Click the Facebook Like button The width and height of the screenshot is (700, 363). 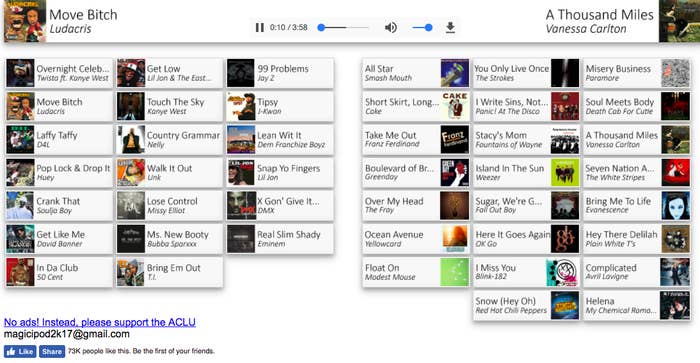pyautogui.click(x=20, y=351)
